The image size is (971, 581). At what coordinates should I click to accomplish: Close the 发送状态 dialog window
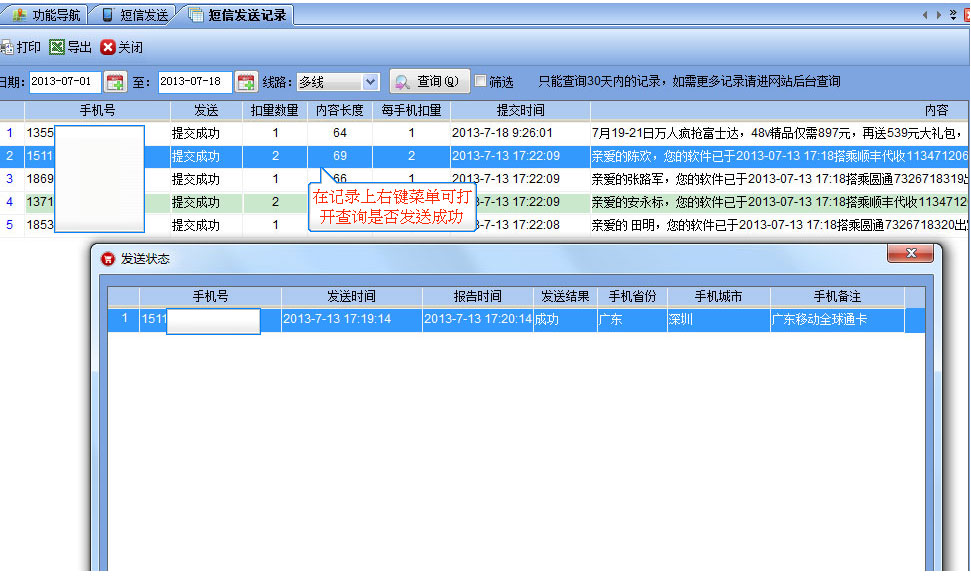910,256
